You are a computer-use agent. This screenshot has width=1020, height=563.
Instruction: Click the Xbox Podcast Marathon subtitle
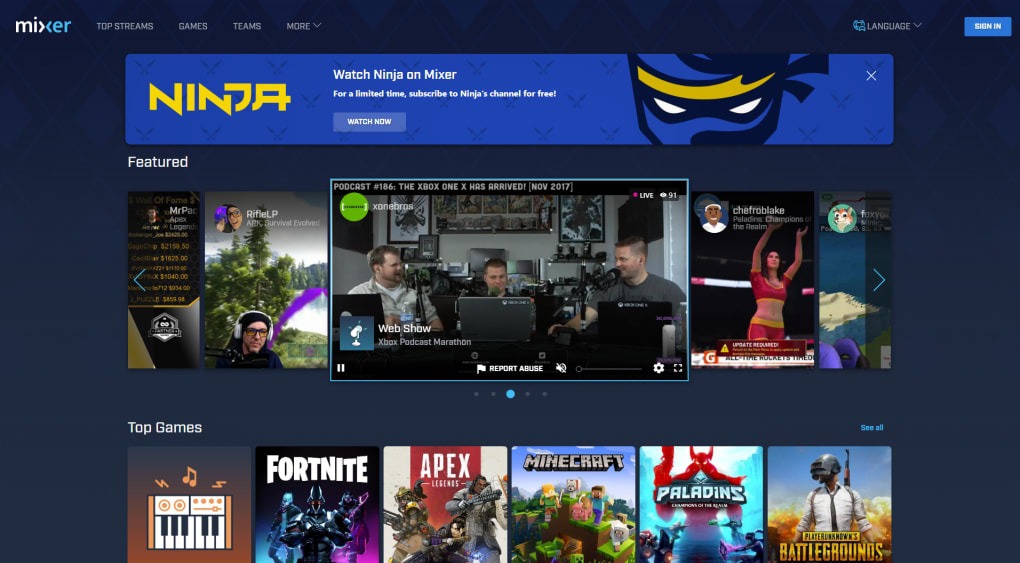[x=424, y=342]
